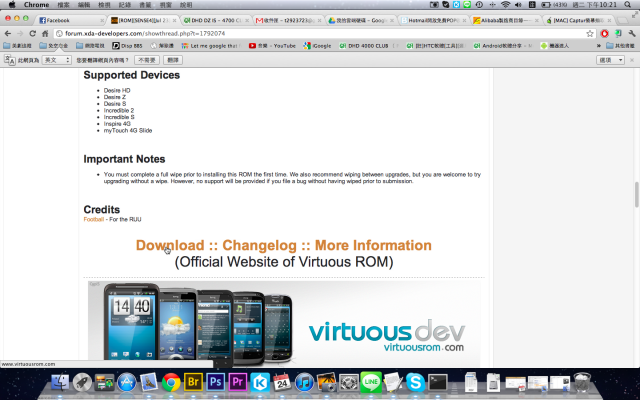Follow the Football credits link
The width and height of the screenshot is (640, 400).
pyautogui.click(x=93, y=219)
